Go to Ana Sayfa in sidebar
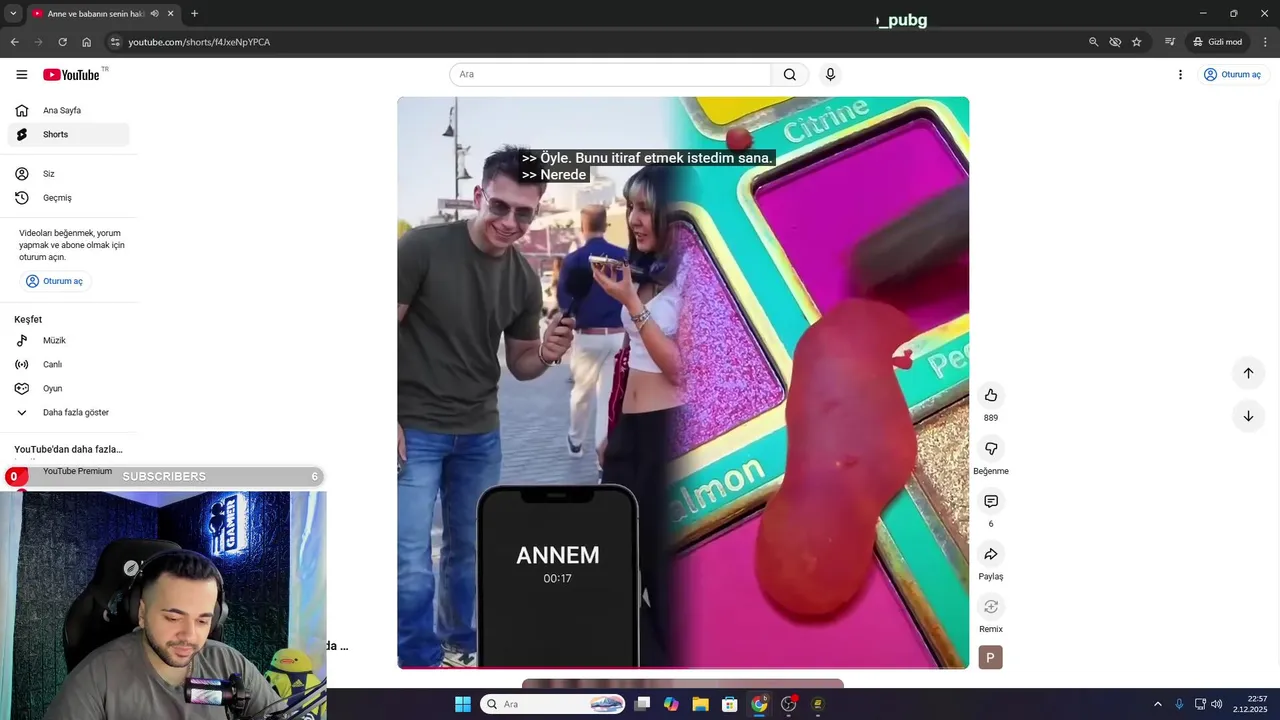Image resolution: width=1280 pixels, height=720 pixels. click(68, 110)
